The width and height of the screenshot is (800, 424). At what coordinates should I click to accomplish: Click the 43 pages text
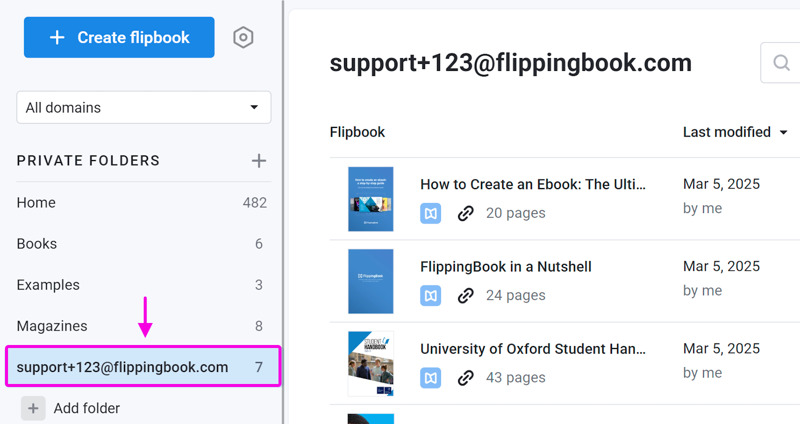coord(515,378)
